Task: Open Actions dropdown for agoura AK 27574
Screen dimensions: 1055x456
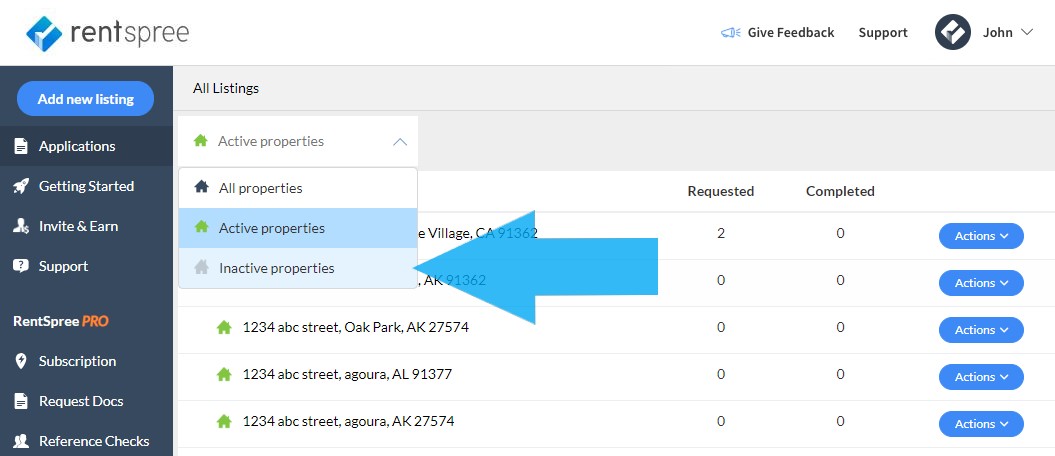Action: point(981,424)
